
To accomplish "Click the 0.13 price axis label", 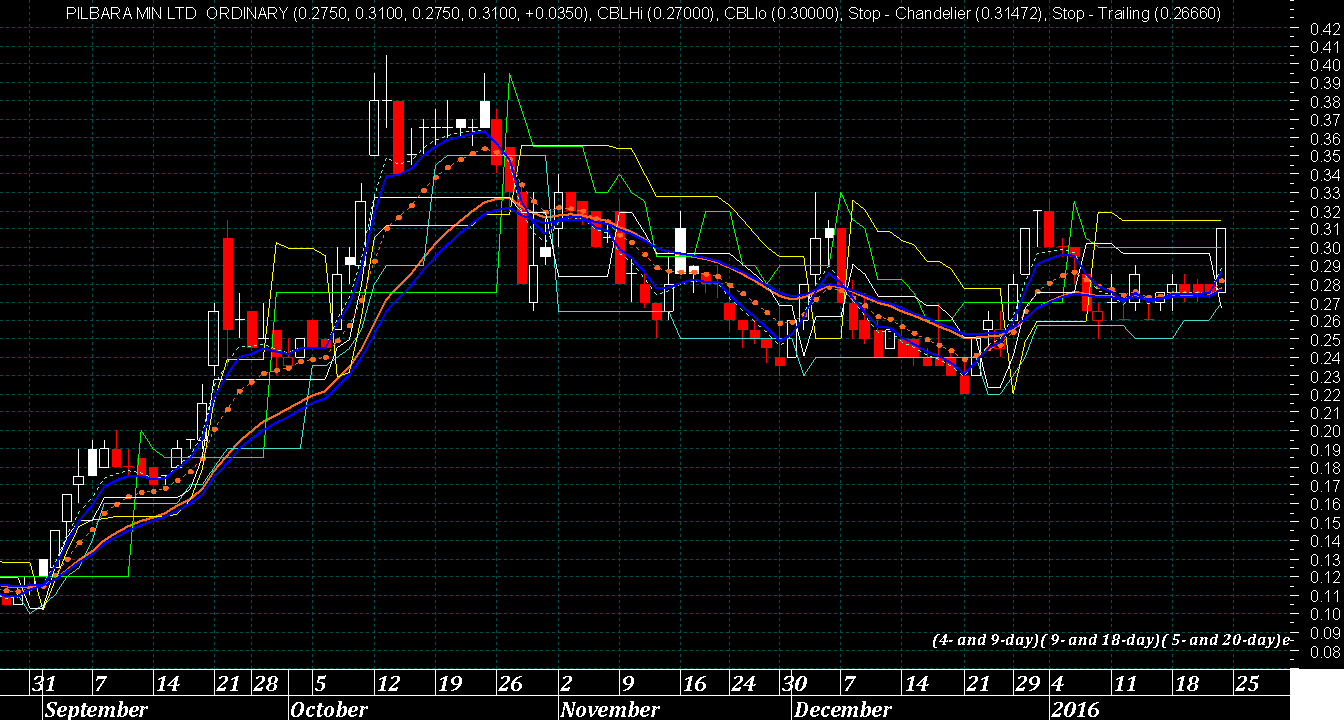I will 1324,559.
